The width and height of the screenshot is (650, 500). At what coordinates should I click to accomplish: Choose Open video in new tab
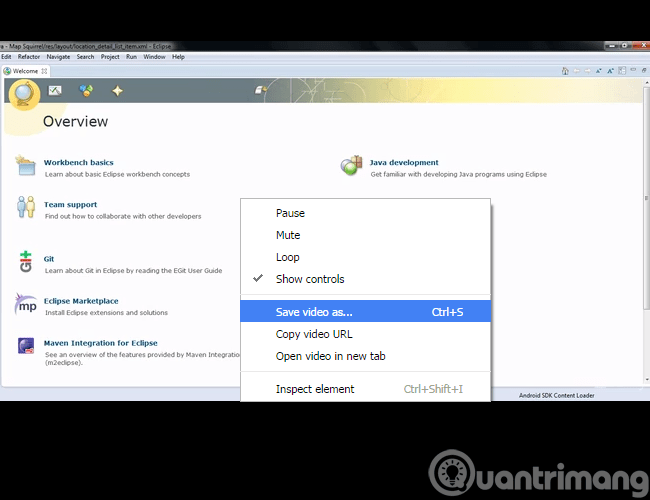tap(365, 356)
